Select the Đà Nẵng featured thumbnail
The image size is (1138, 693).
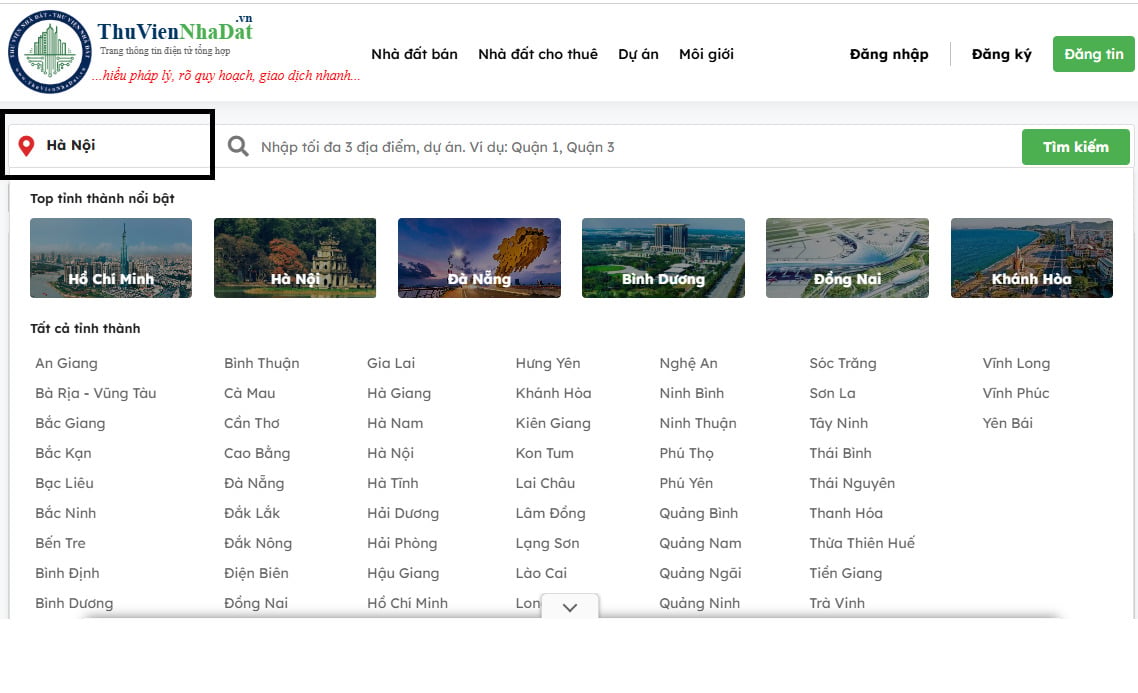point(479,258)
